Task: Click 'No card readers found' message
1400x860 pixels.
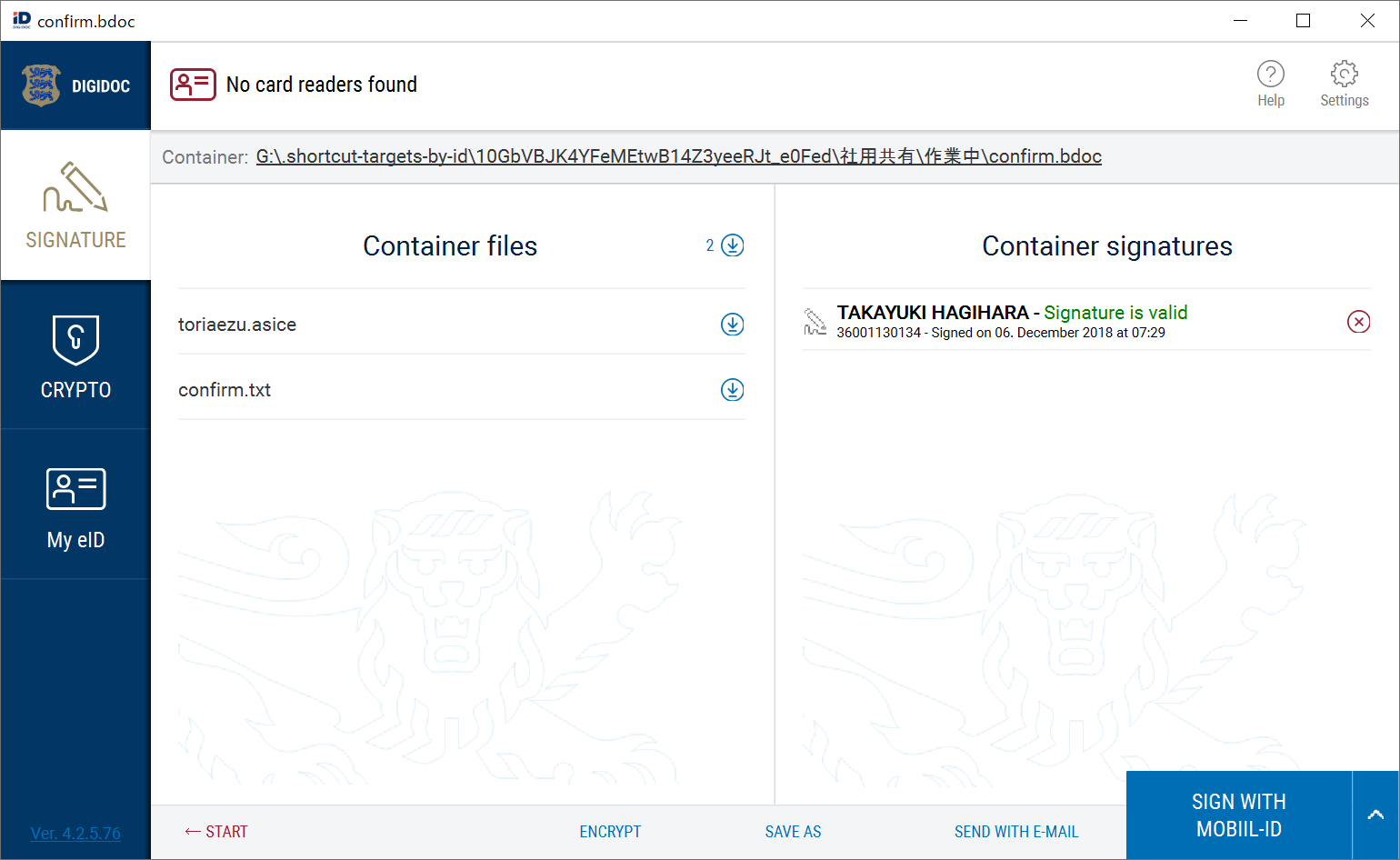Action: pyautogui.click(x=322, y=85)
